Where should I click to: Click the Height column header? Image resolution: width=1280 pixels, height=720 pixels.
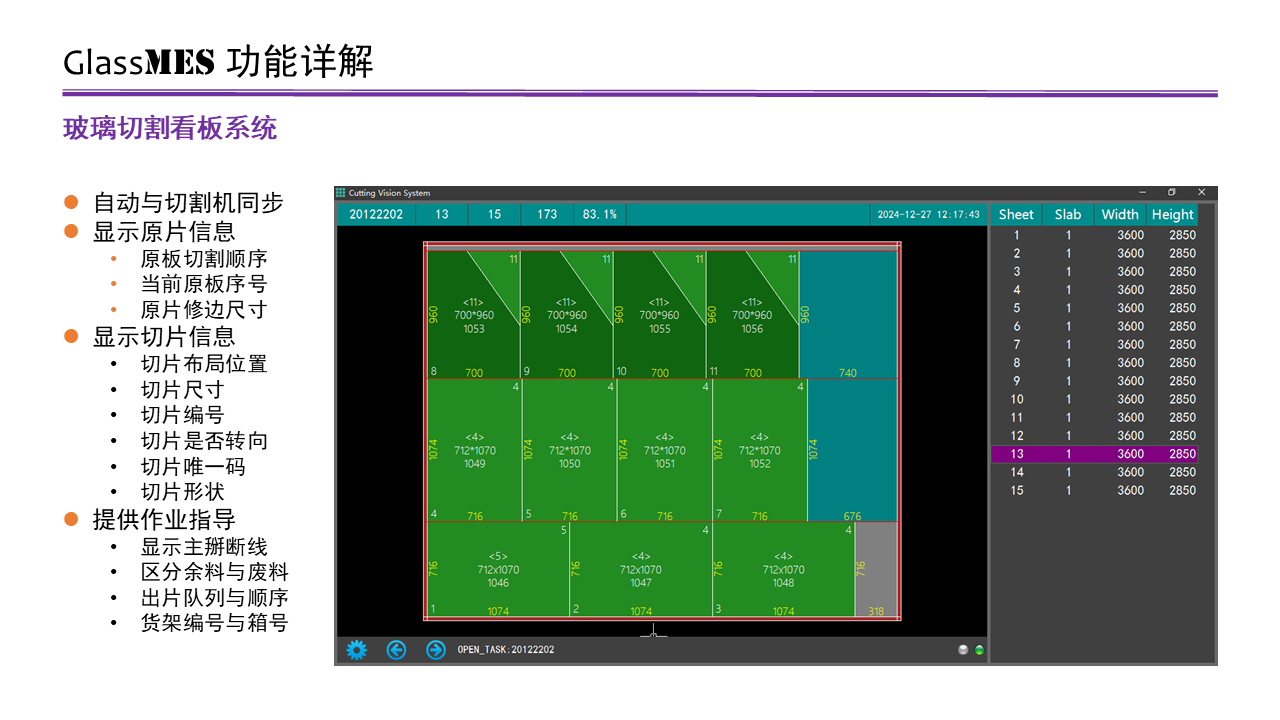(x=1172, y=214)
